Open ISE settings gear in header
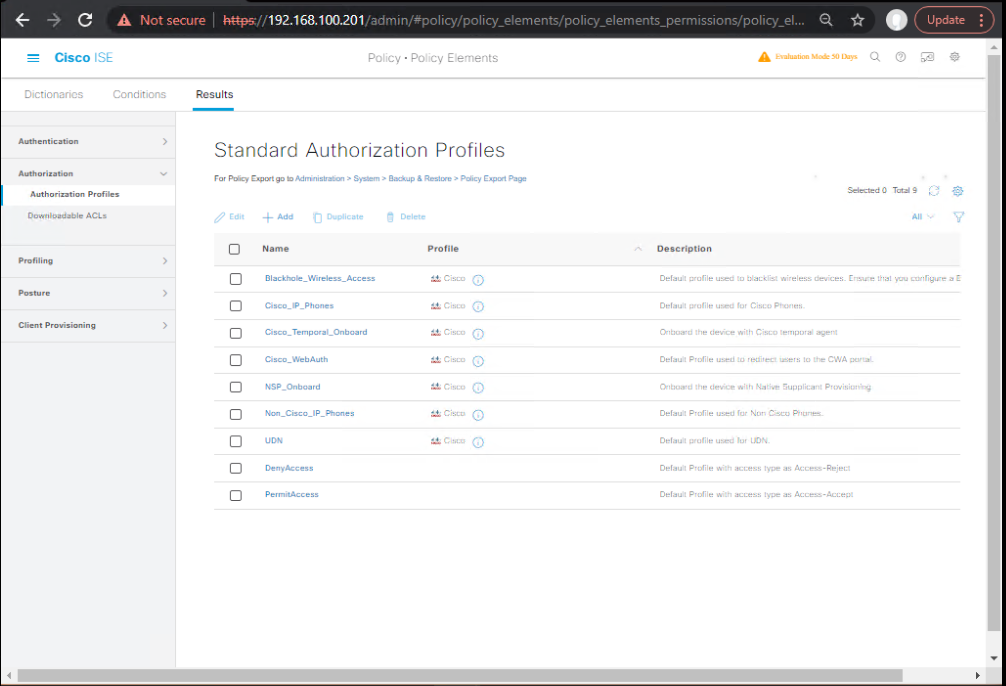This screenshot has height=686, width=1006. click(x=955, y=57)
